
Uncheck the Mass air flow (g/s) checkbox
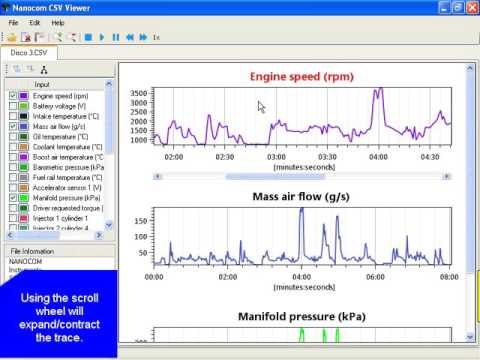(13, 127)
